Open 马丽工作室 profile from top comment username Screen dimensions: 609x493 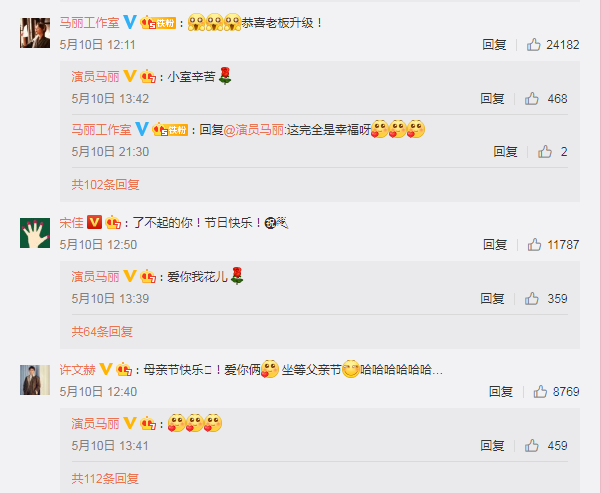pyautogui.click(x=89, y=23)
